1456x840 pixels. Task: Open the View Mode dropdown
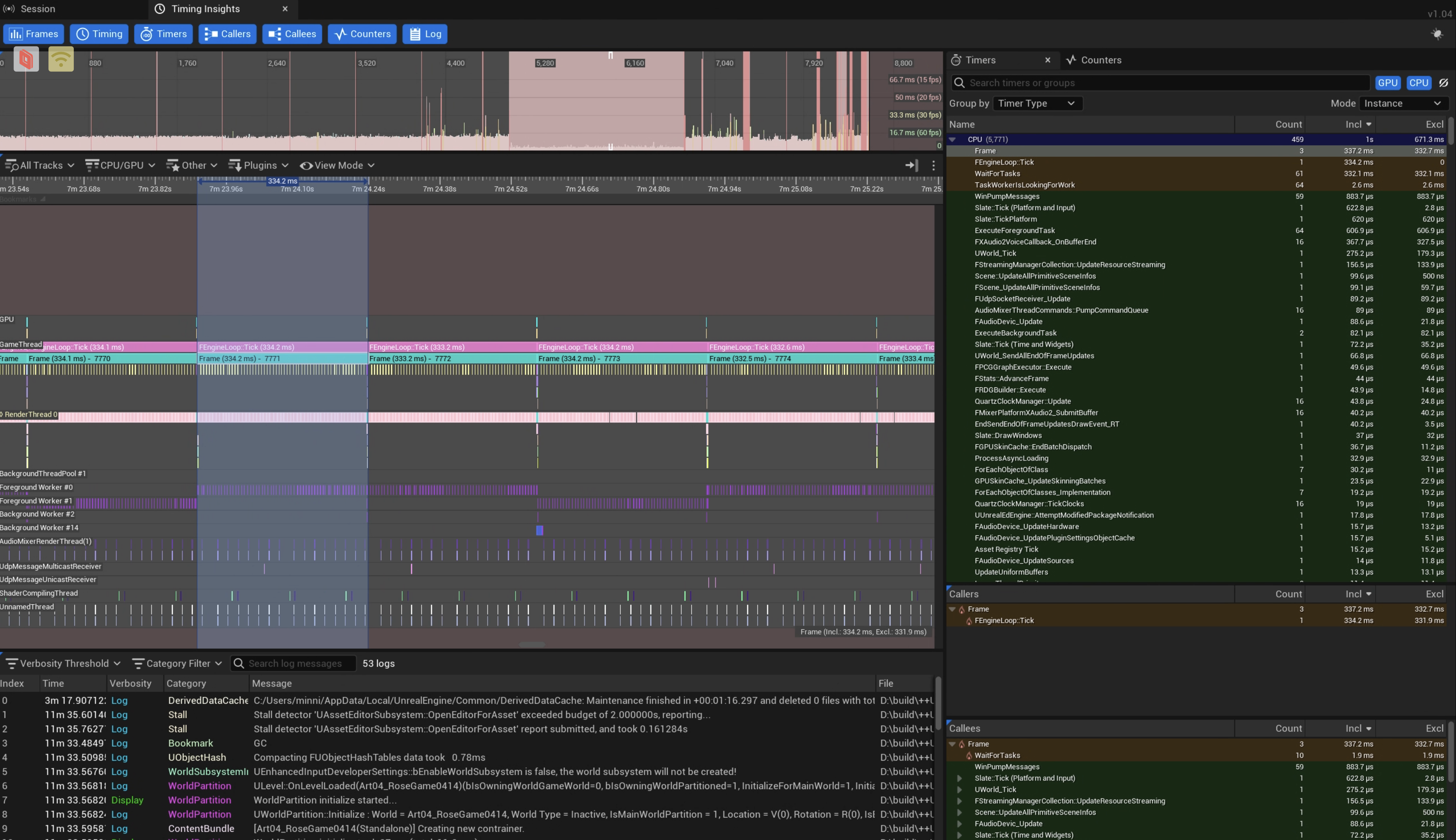point(338,166)
